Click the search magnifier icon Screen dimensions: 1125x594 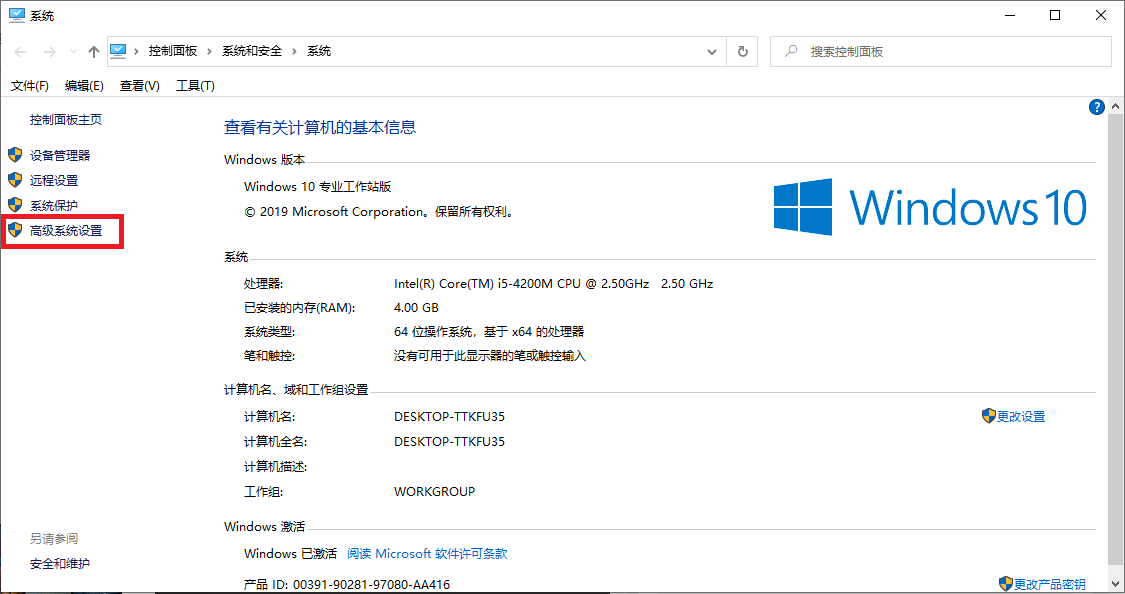pos(791,51)
